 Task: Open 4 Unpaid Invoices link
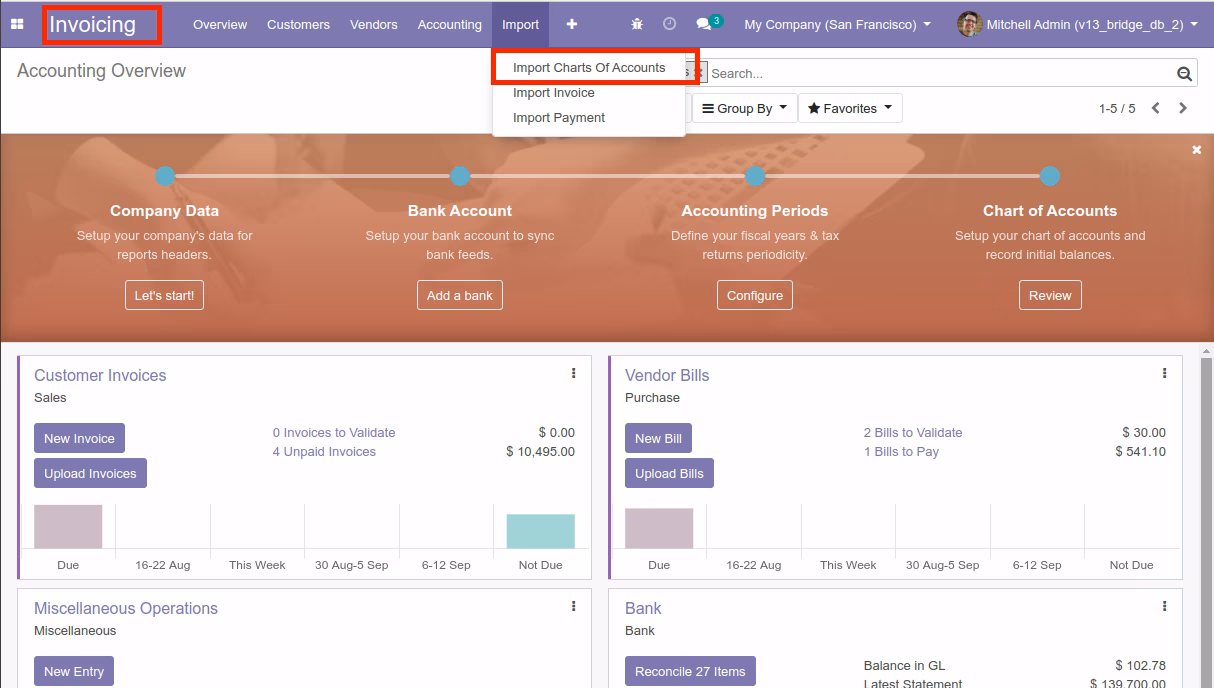(324, 452)
